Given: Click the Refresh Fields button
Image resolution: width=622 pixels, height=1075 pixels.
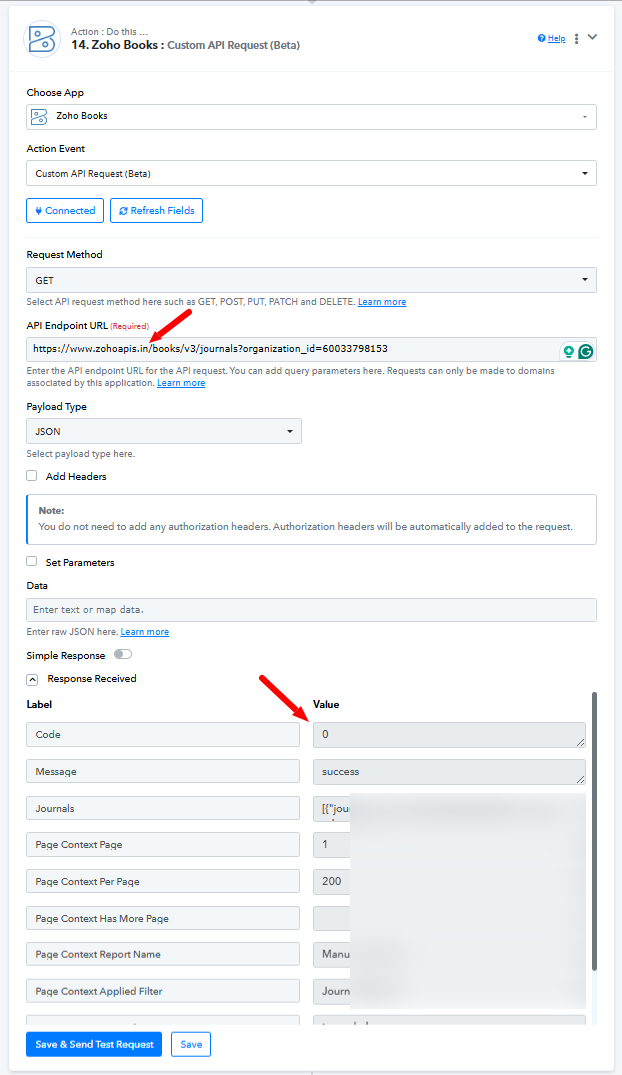Looking at the screenshot, I should point(156,210).
